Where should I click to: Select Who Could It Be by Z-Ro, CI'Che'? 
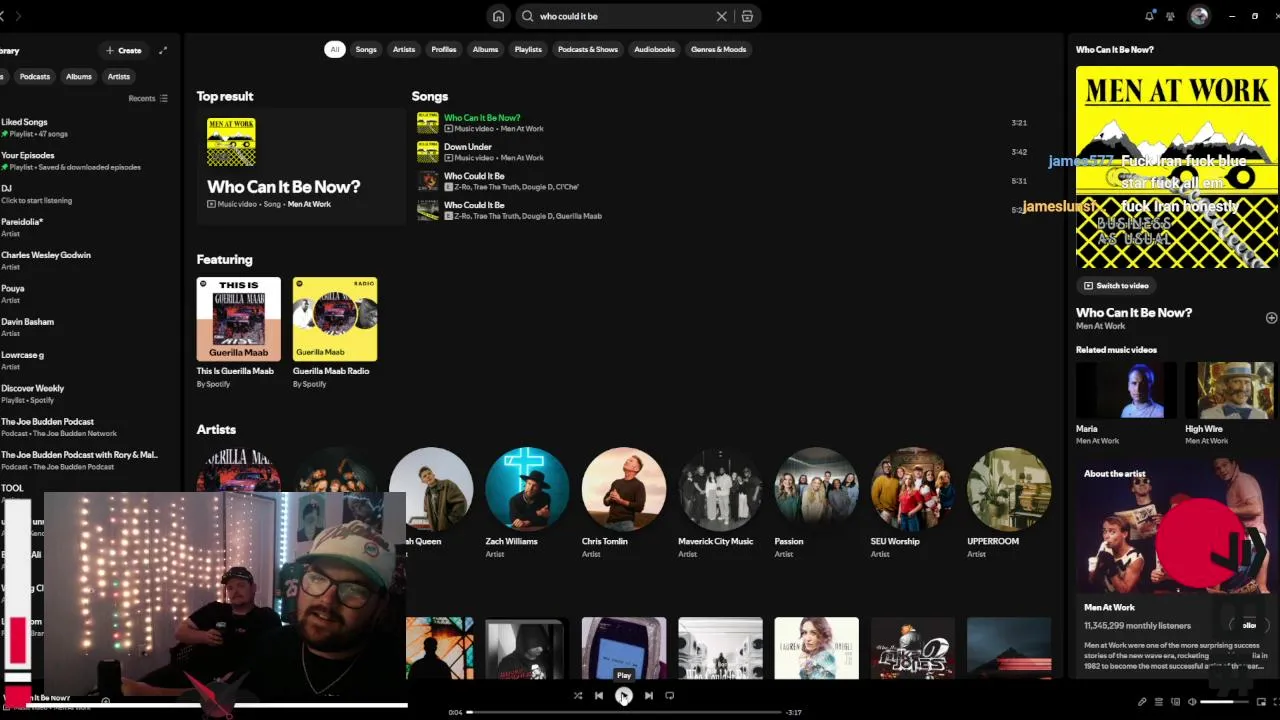tap(722, 181)
